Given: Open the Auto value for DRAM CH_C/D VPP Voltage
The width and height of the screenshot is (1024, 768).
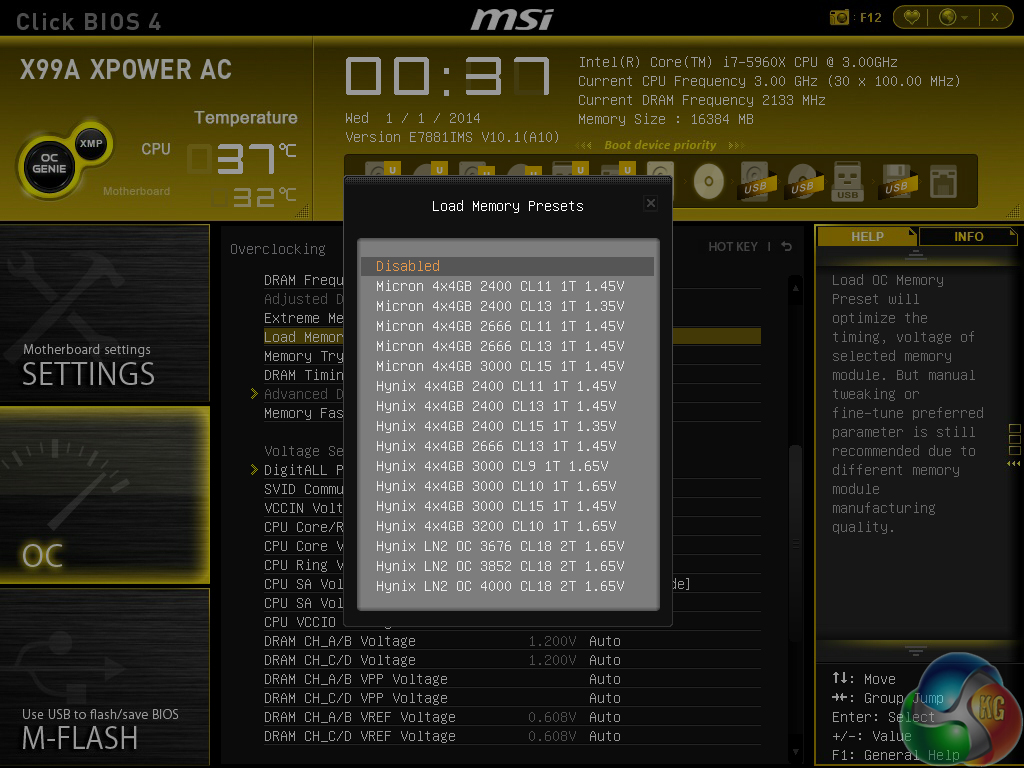Looking at the screenshot, I should [605, 698].
